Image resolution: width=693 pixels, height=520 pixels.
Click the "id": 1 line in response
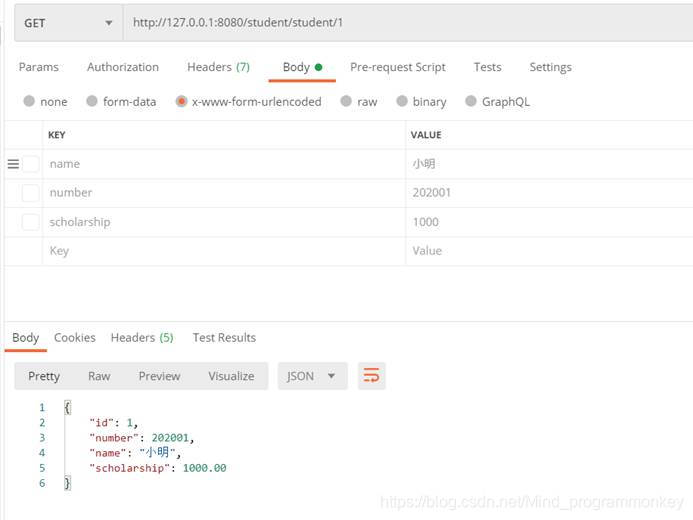point(114,423)
